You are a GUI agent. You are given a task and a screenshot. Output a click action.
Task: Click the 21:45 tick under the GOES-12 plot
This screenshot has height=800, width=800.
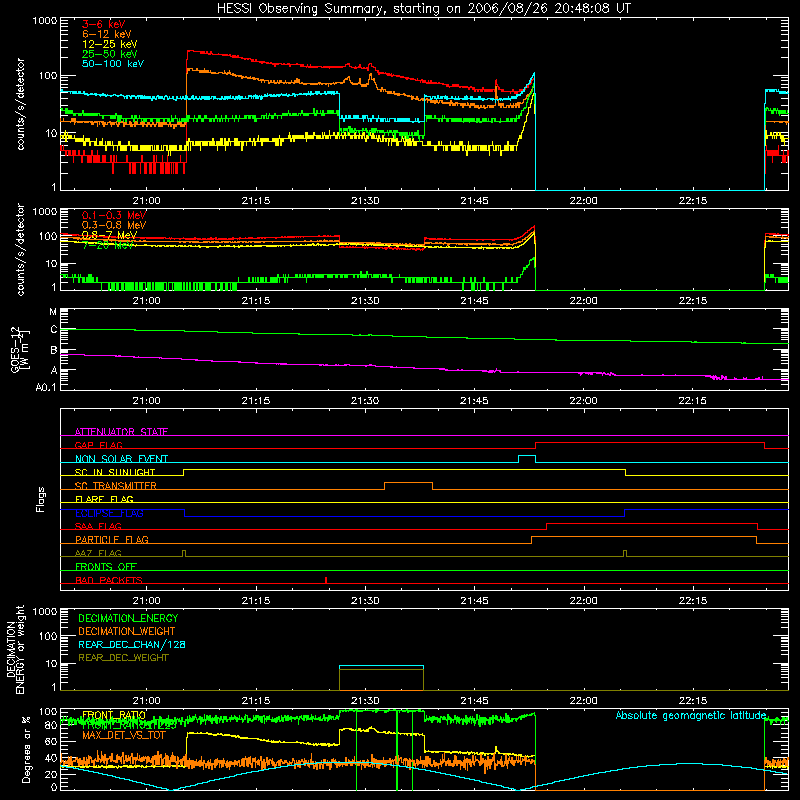click(474, 401)
